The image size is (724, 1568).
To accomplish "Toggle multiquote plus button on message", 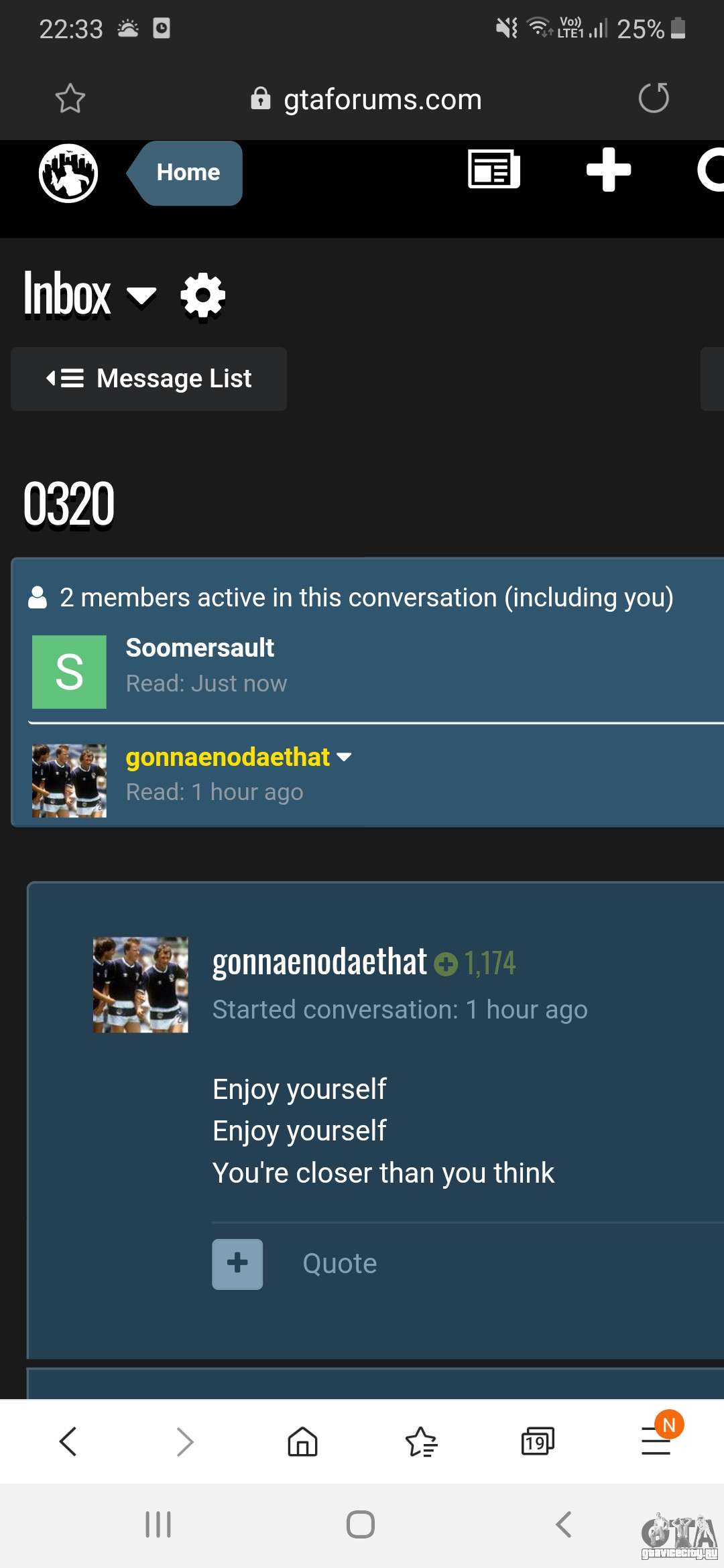I will coord(237,1264).
